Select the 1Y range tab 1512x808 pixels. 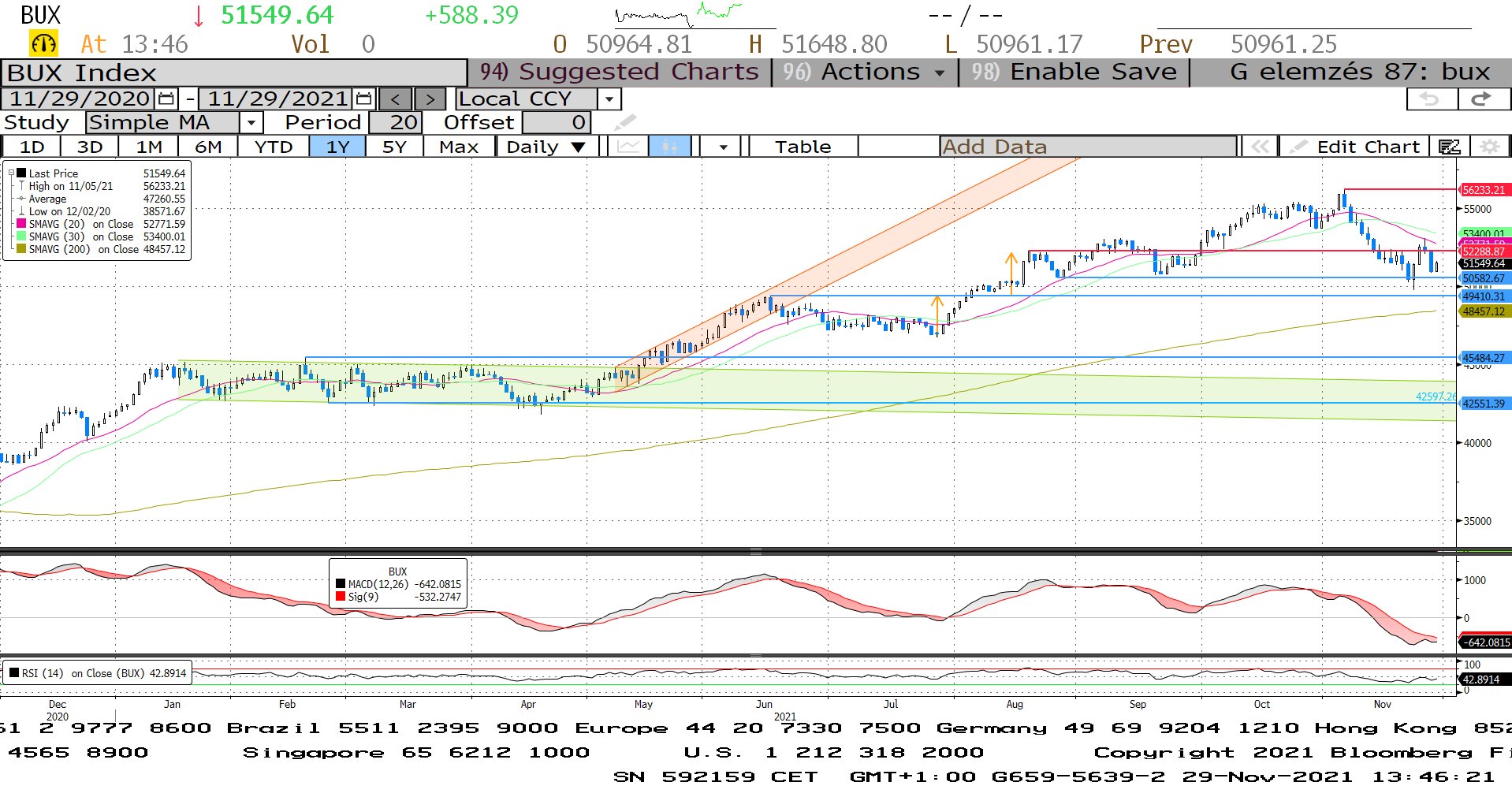(337, 147)
